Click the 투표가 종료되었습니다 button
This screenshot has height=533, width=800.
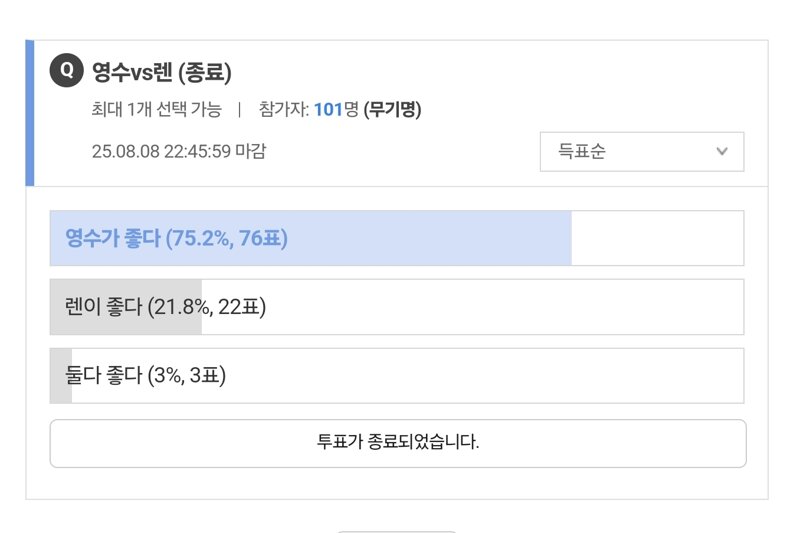398,443
